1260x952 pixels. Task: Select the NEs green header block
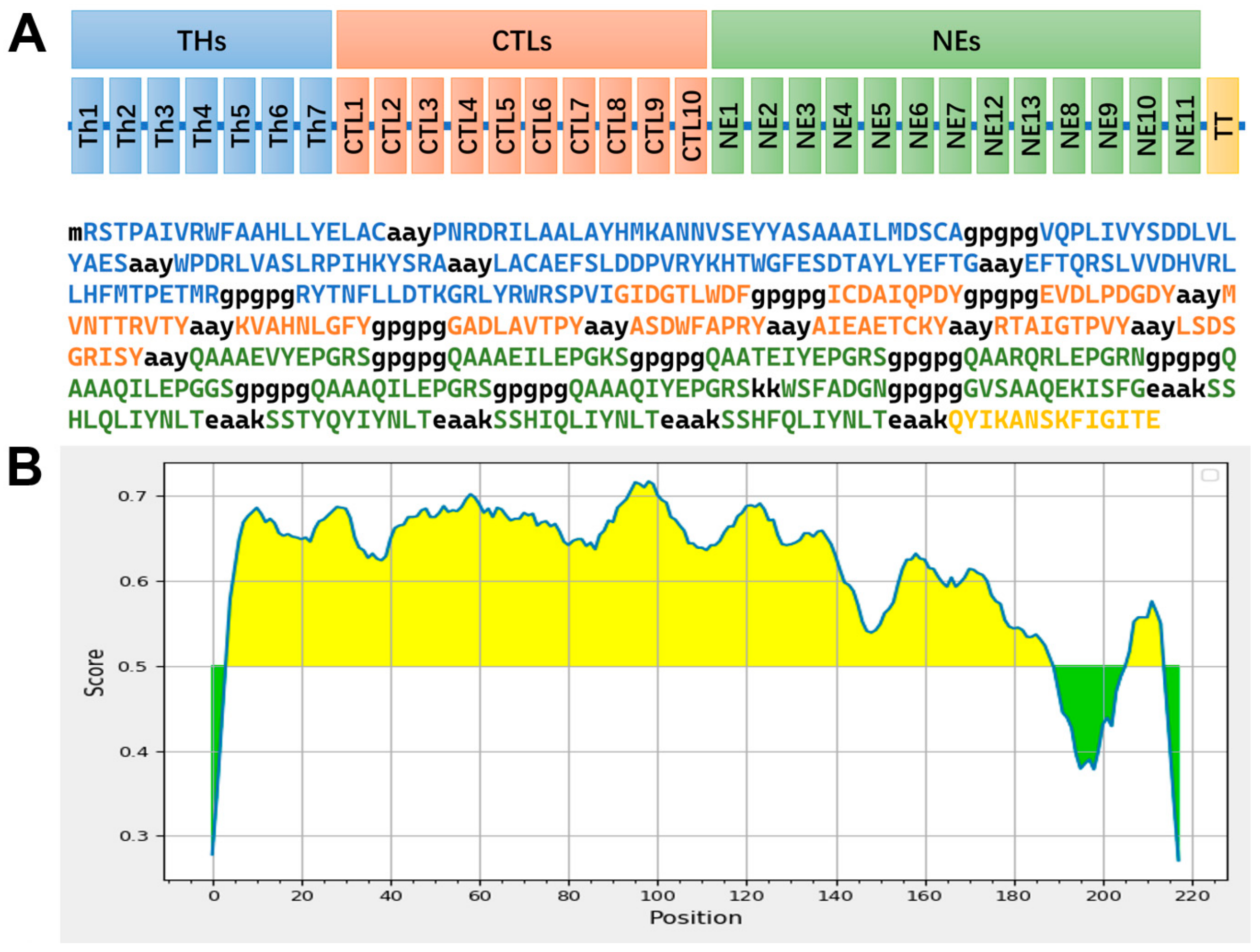(x=955, y=40)
